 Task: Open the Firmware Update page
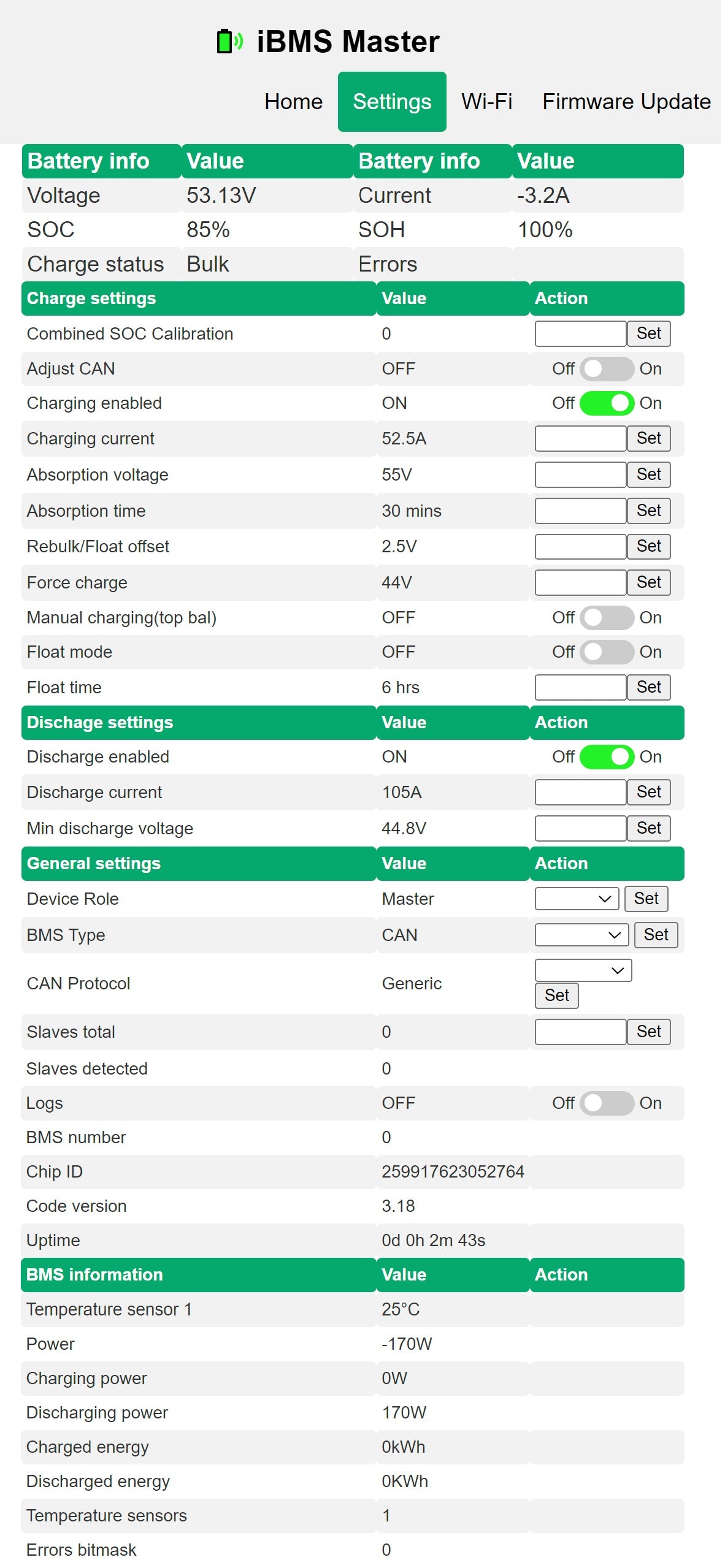coord(626,102)
